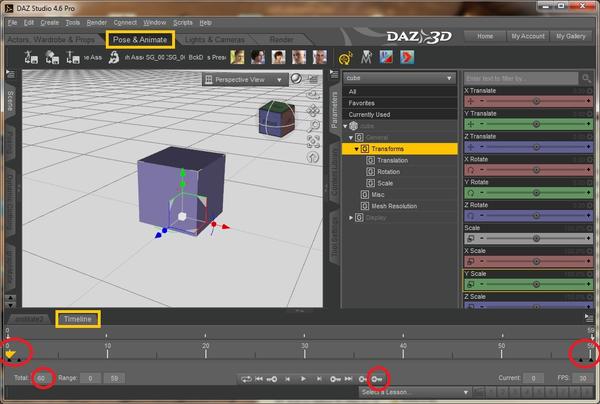This screenshot has width=600, height=404.
Task: Open the Timeline pane options menu icon
Action: [589, 318]
